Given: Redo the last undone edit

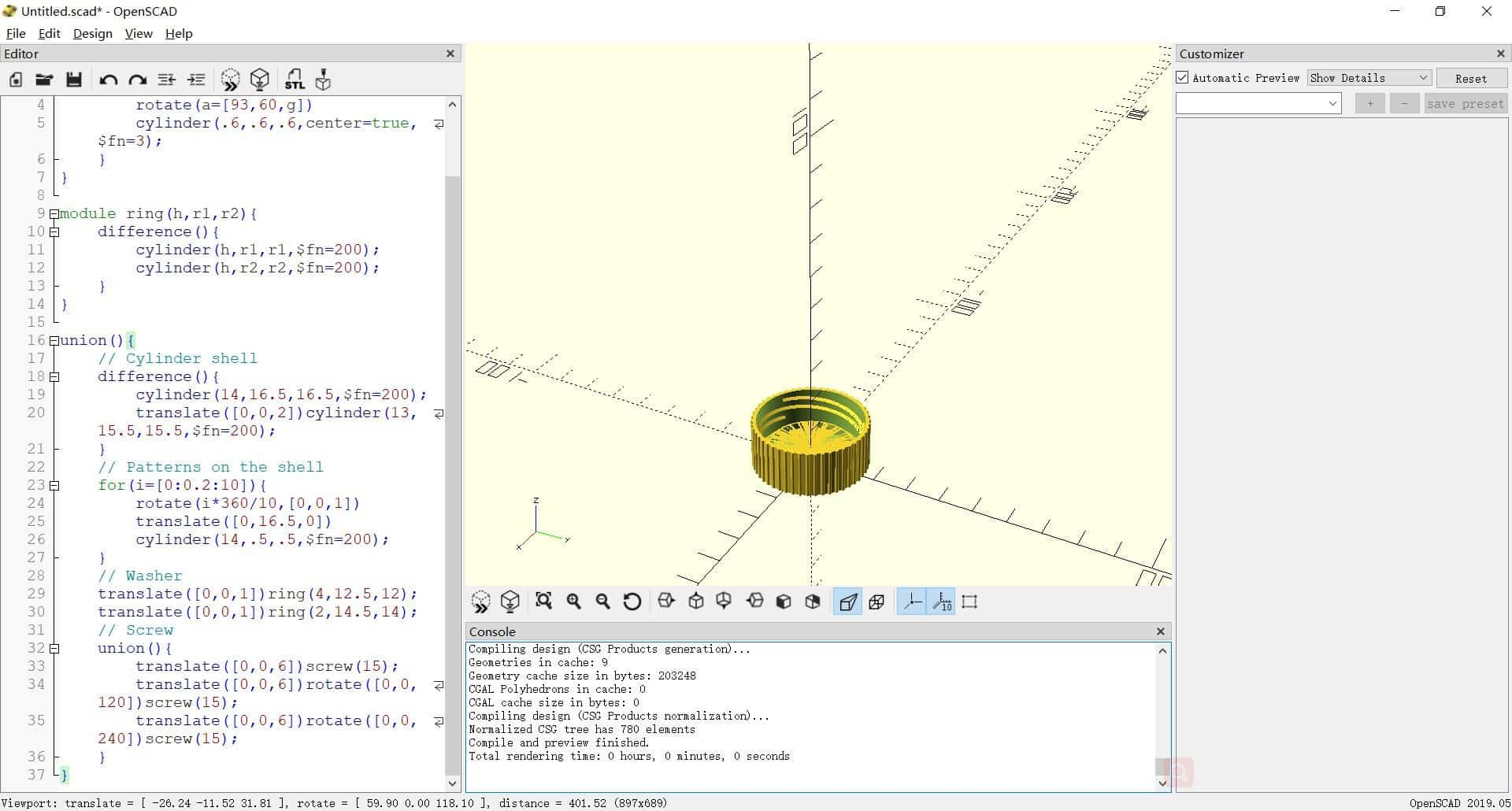Looking at the screenshot, I should (138, 80).
